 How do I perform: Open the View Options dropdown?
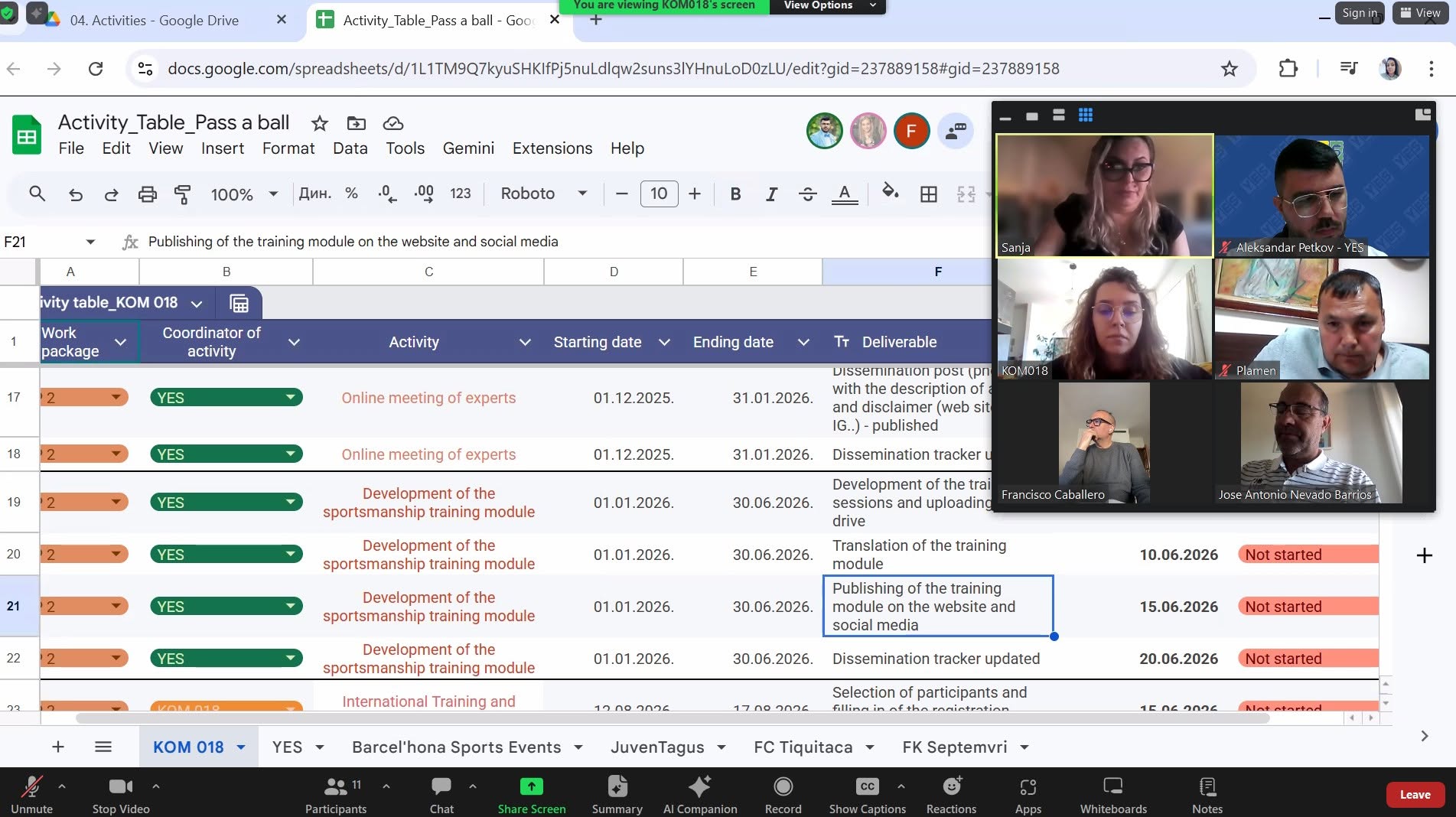pos(829,5)
